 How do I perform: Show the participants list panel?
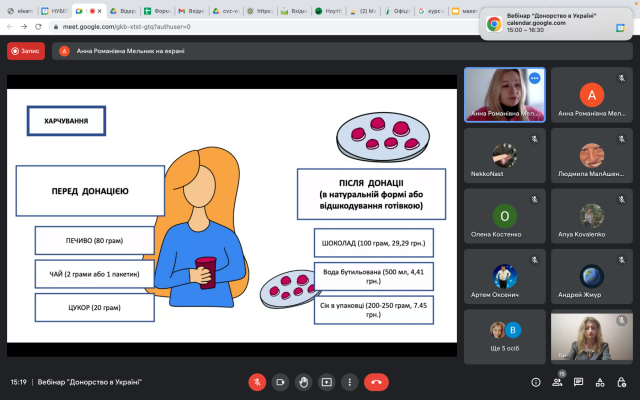pos(557,382)
